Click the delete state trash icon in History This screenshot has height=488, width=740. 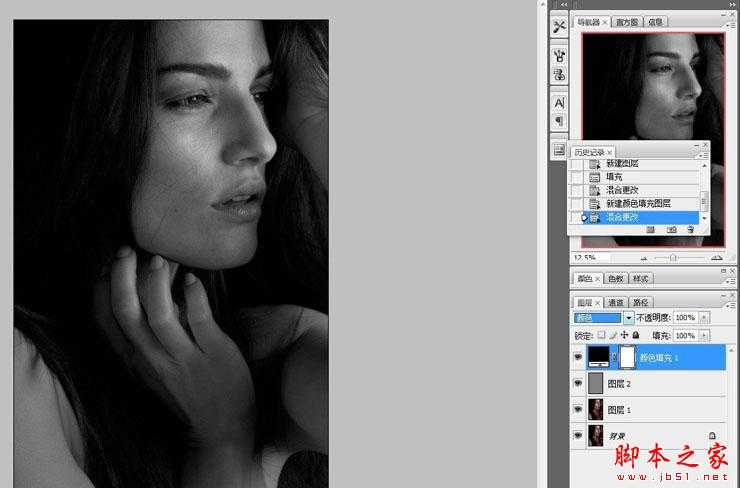(690, 229)
